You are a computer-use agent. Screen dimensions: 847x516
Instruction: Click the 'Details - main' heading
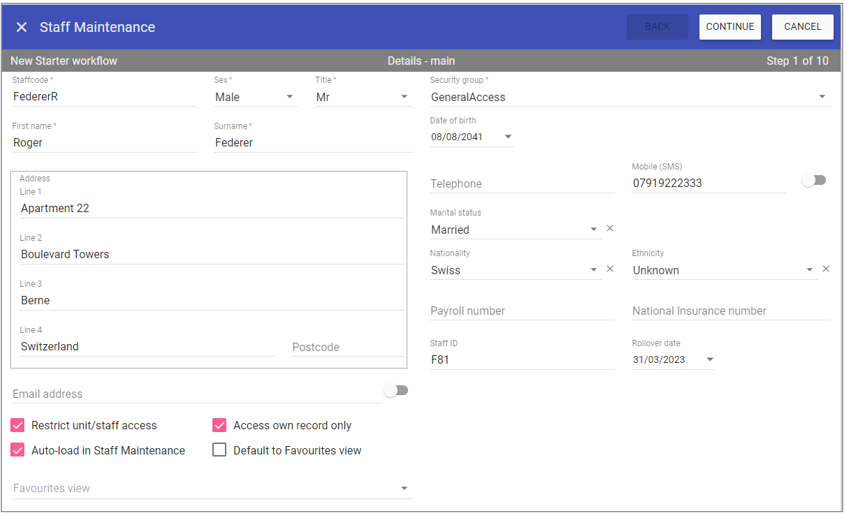point(421,61)
